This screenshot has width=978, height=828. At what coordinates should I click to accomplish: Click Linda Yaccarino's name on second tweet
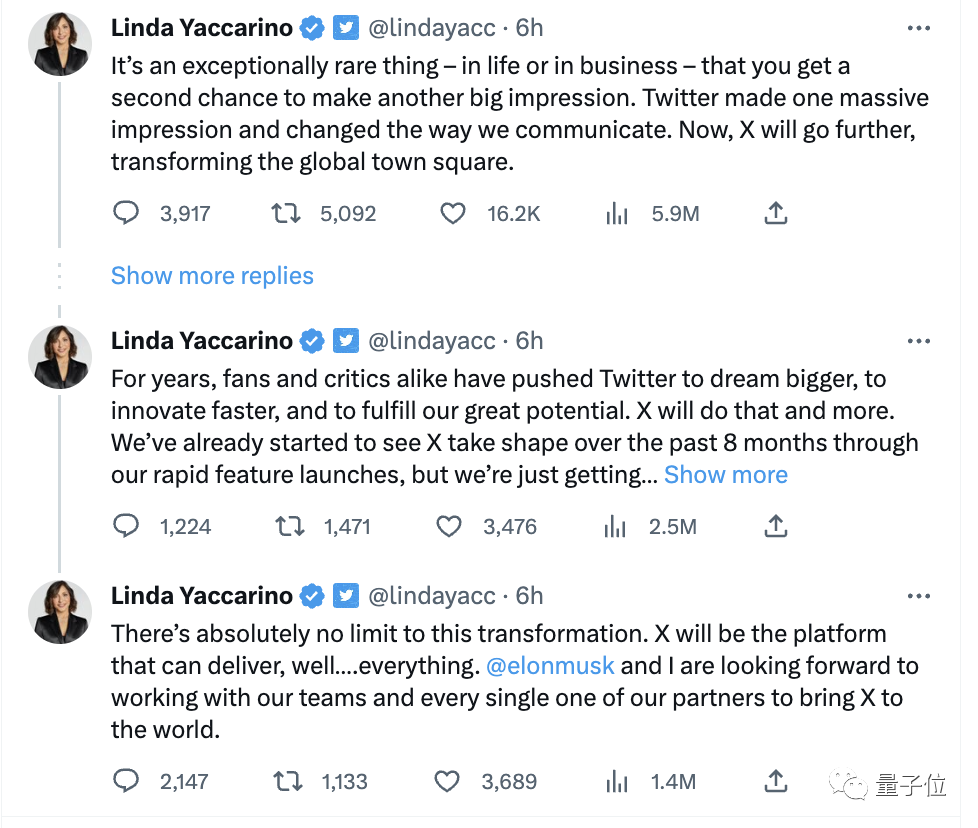[201, 341]
